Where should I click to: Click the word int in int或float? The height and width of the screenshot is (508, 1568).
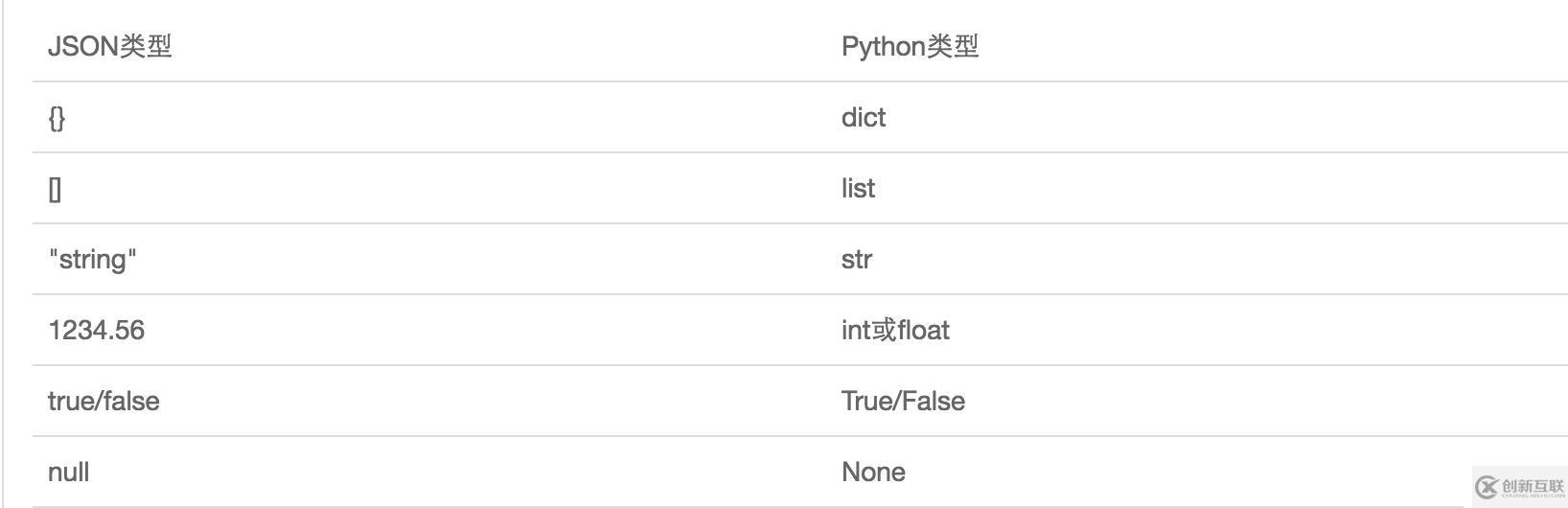pyautogui.click(x=855, y=331)
